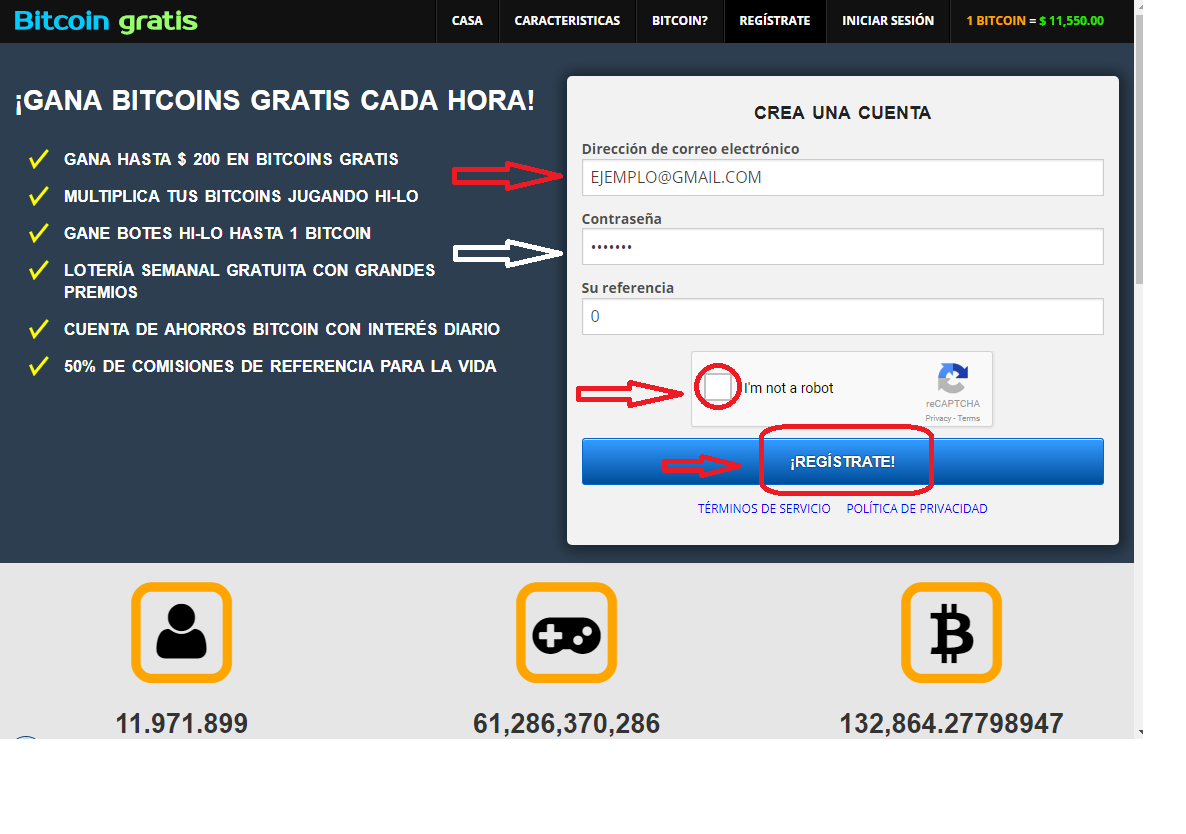Click the GANE BOTES HI-LO HASTA 1 BITCOIN text
The image size is (1186, 834).
click(x=217, y=234)
